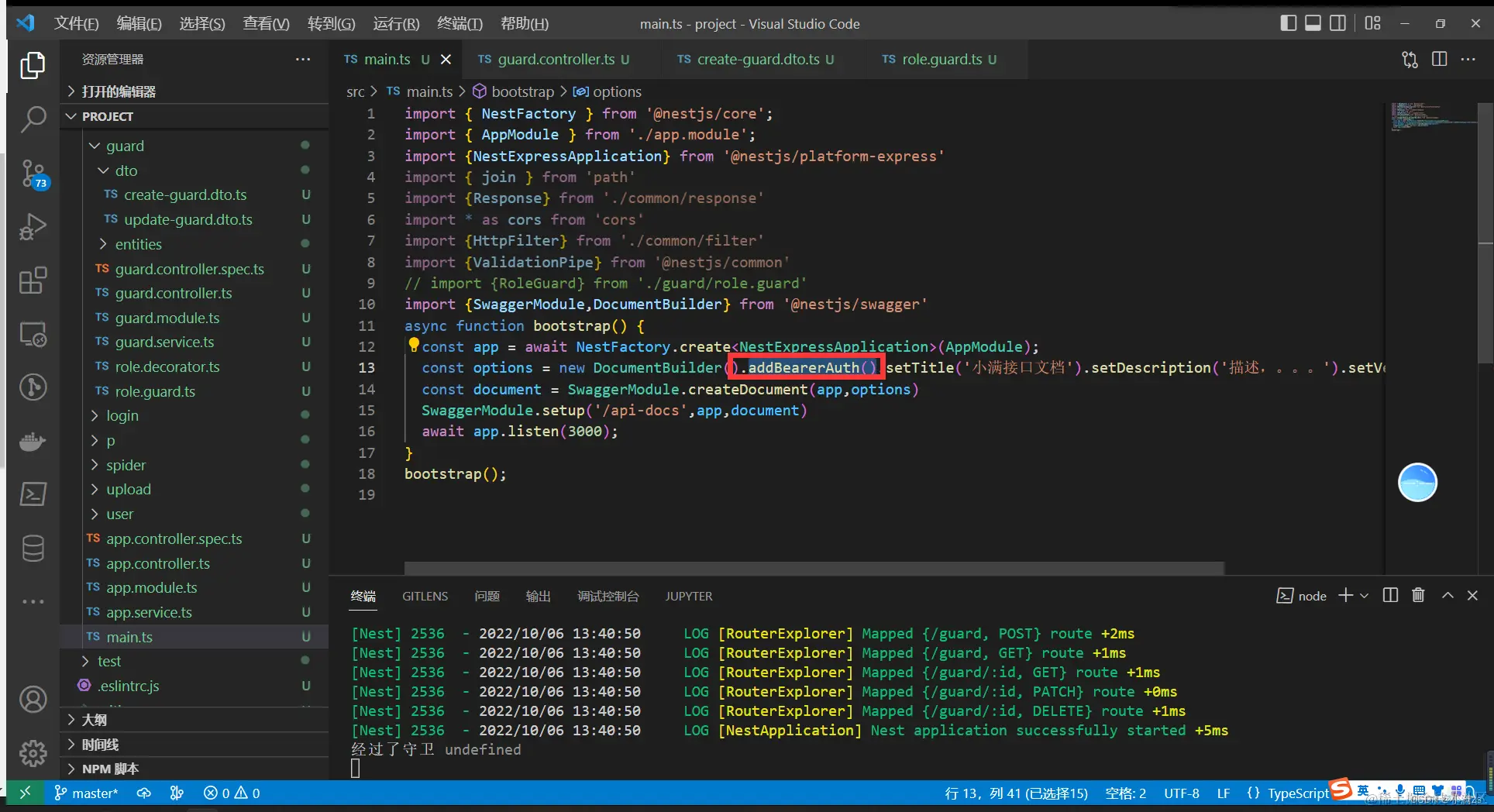Image resolution: width=1494 pixels, height=812 pixels.
Task: Show errors and warnings count in status bar
Action: point(232,793)
